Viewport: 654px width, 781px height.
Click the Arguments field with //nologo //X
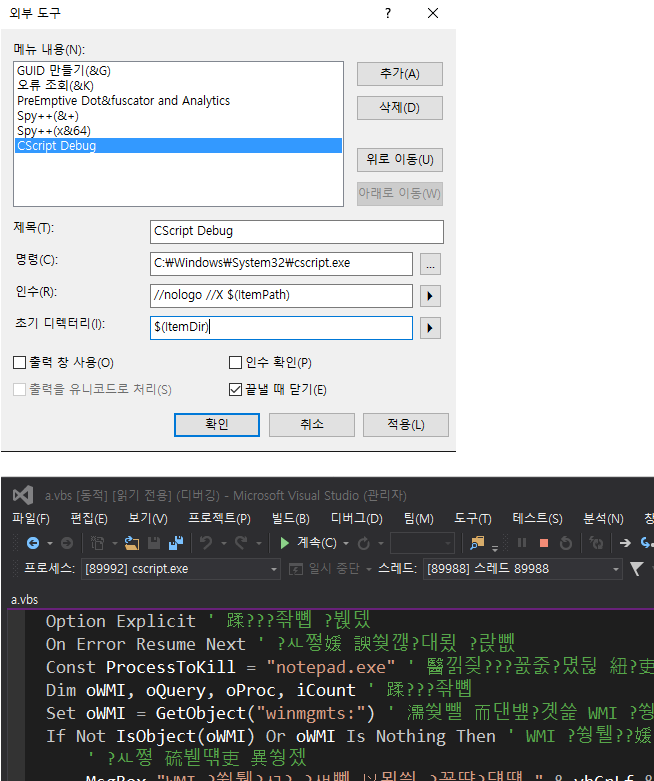pyautogui.click(x=281, y=295)
